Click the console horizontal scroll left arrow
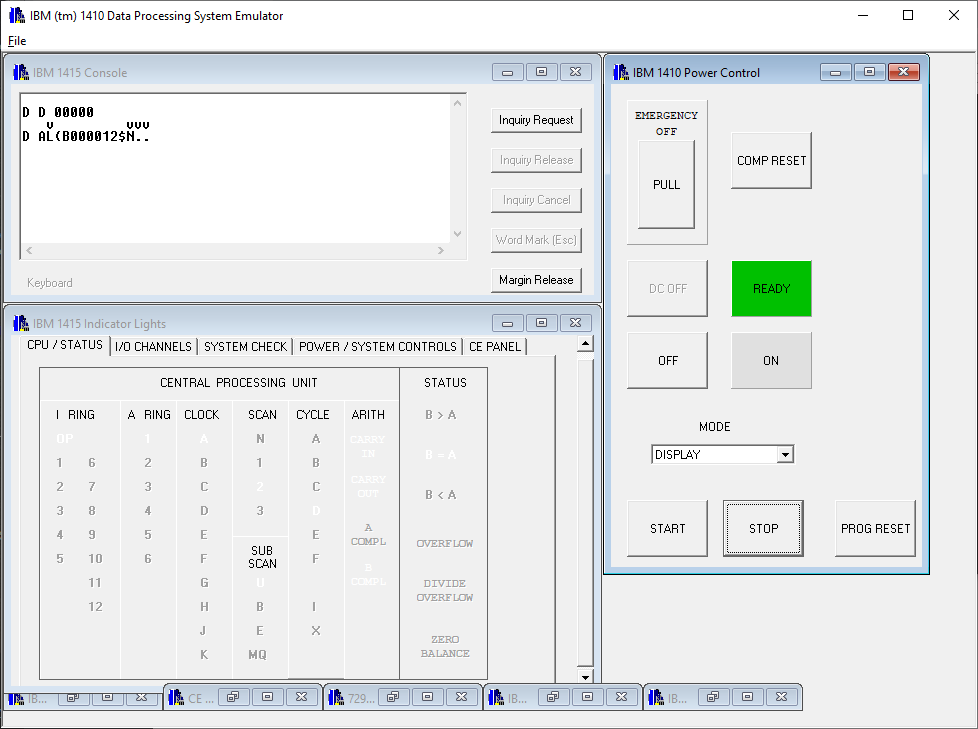This screenshot has height=729, width=978. pyautogui.click(x=29, y=251)
